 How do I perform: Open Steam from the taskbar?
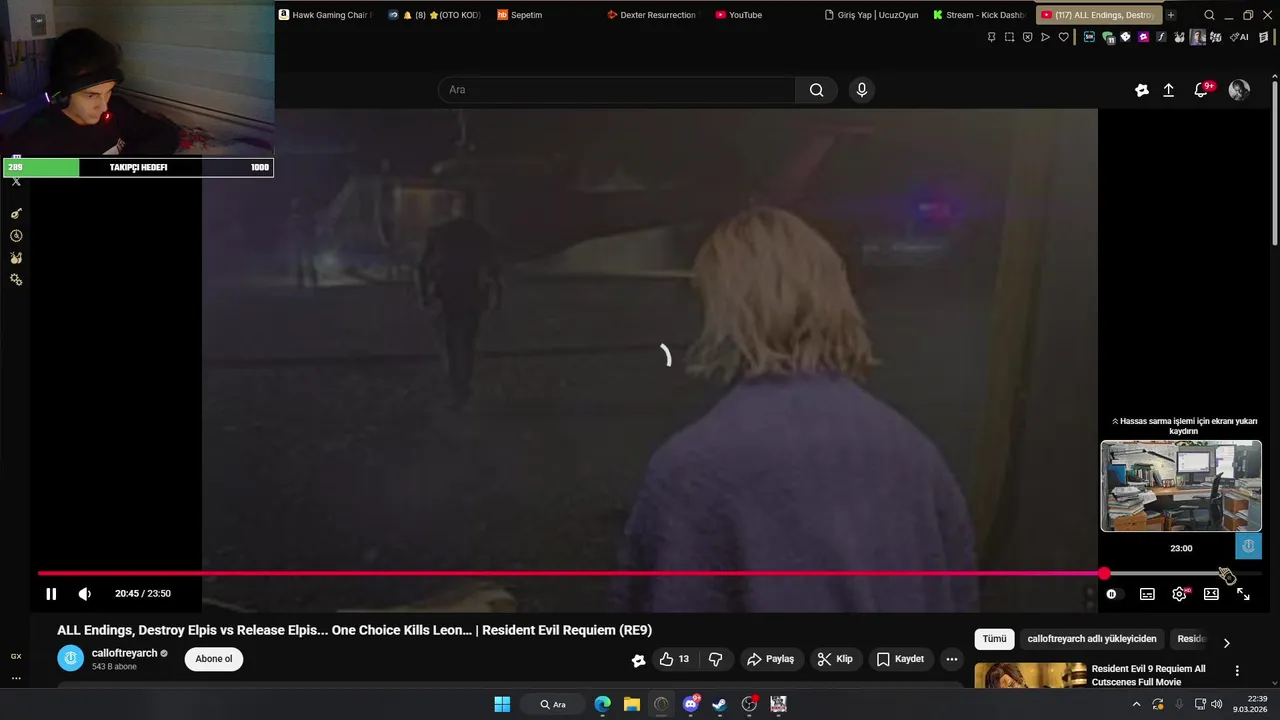(x=719, y=704)
